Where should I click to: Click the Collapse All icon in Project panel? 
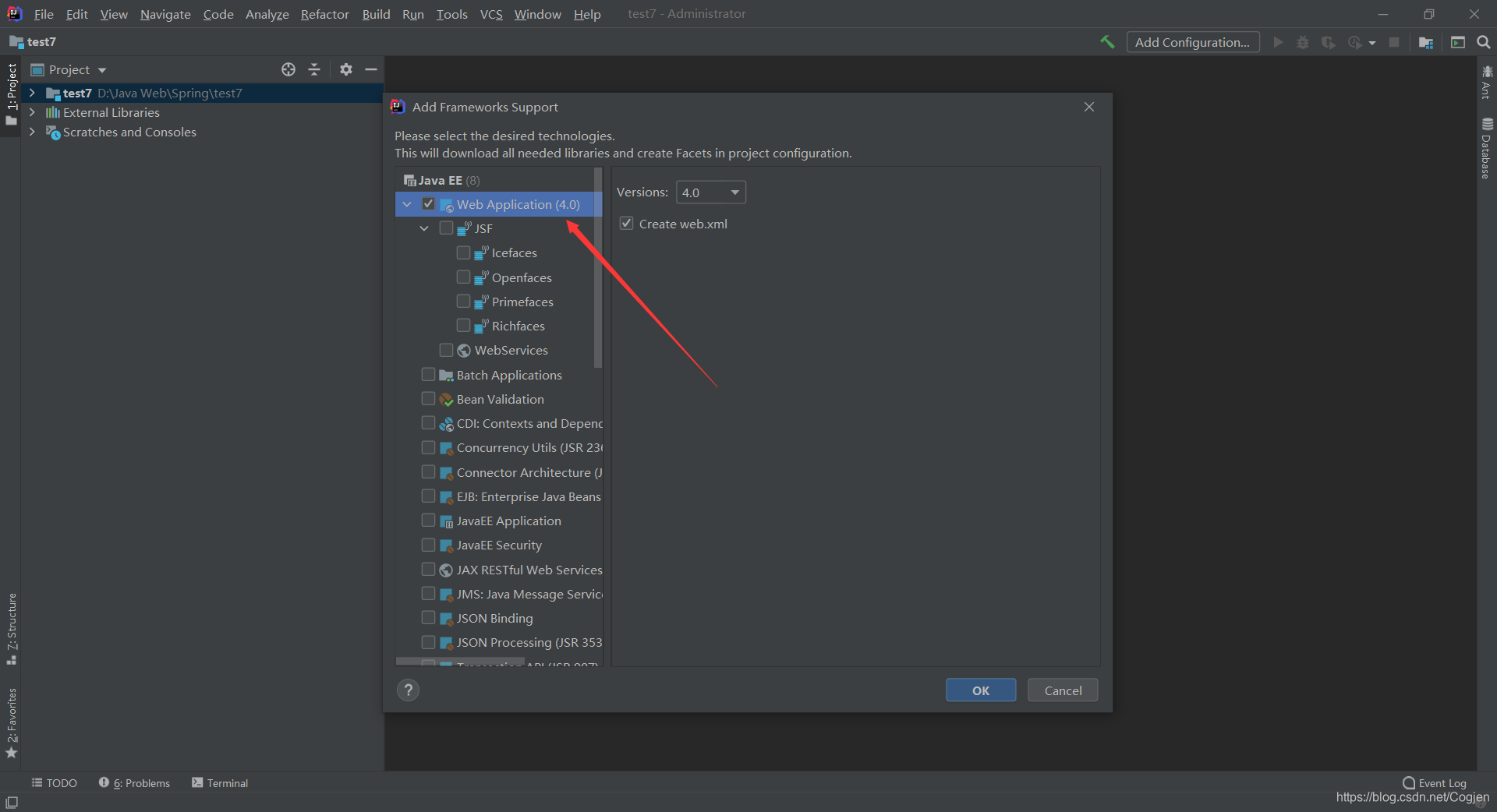(314, 69)
